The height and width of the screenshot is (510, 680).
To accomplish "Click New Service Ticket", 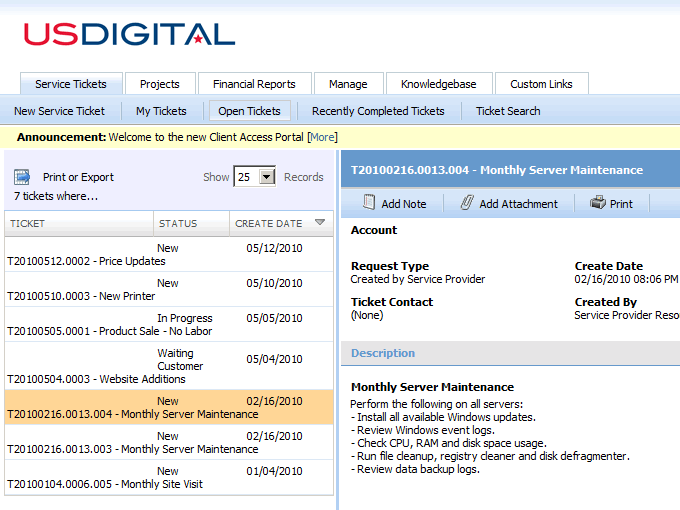I will point(59,111).
